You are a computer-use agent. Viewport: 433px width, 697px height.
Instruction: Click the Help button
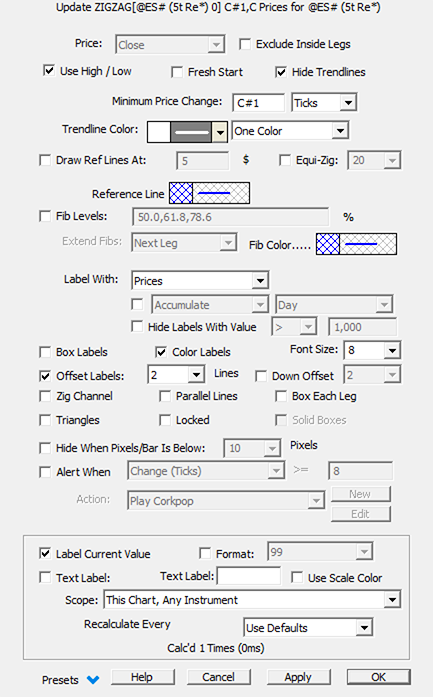click(142, 677)
